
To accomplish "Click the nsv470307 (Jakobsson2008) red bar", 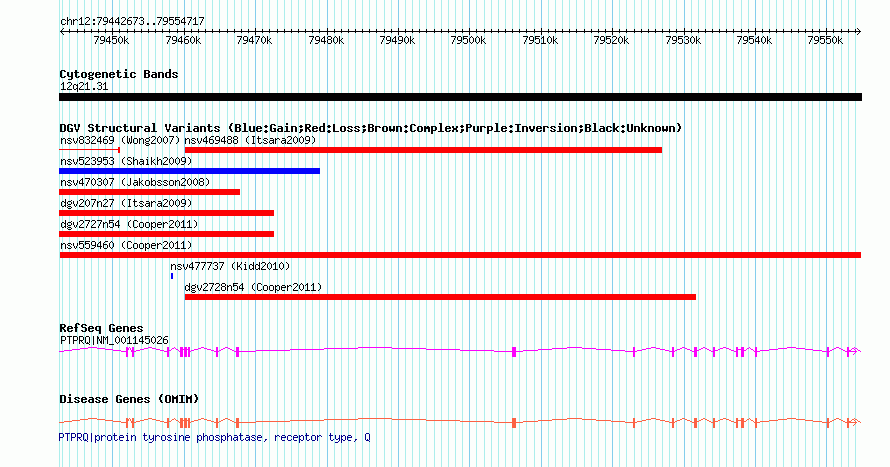I will [x=150, y=192].
